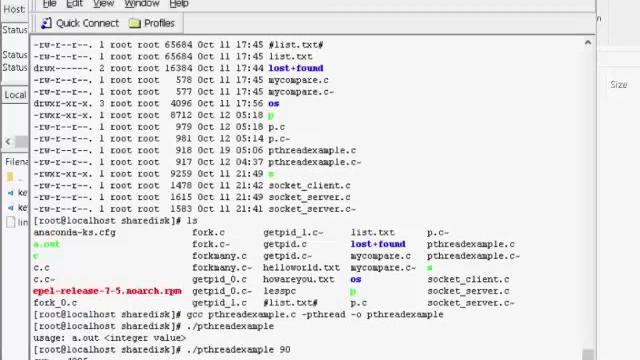Screen dimensions: 640x360
Task: Click the 'gcc pthreadexample.c -pthread -o pthreadexample' command
Action: coord(315,315)
